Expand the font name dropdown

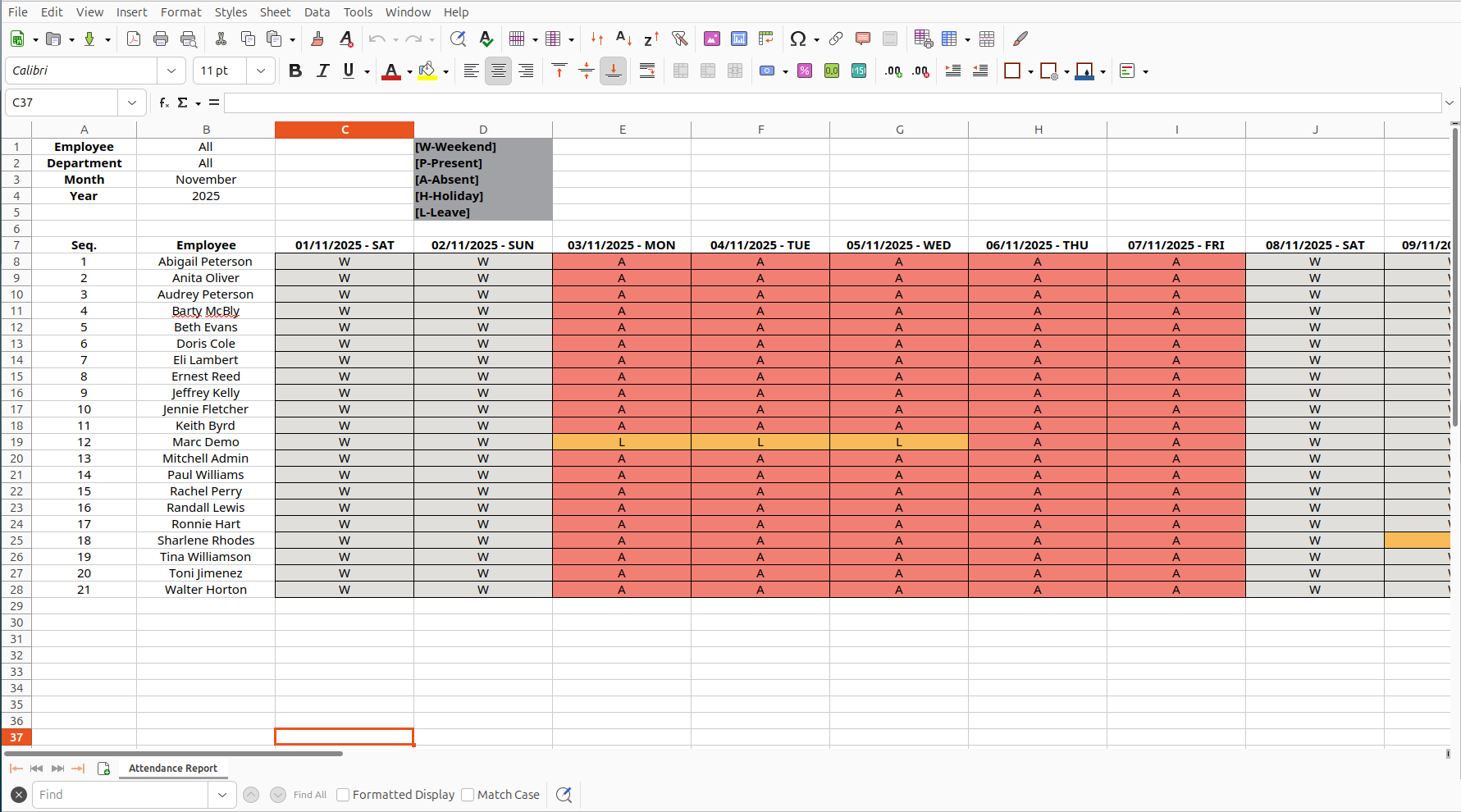click(x=171, y=71)
